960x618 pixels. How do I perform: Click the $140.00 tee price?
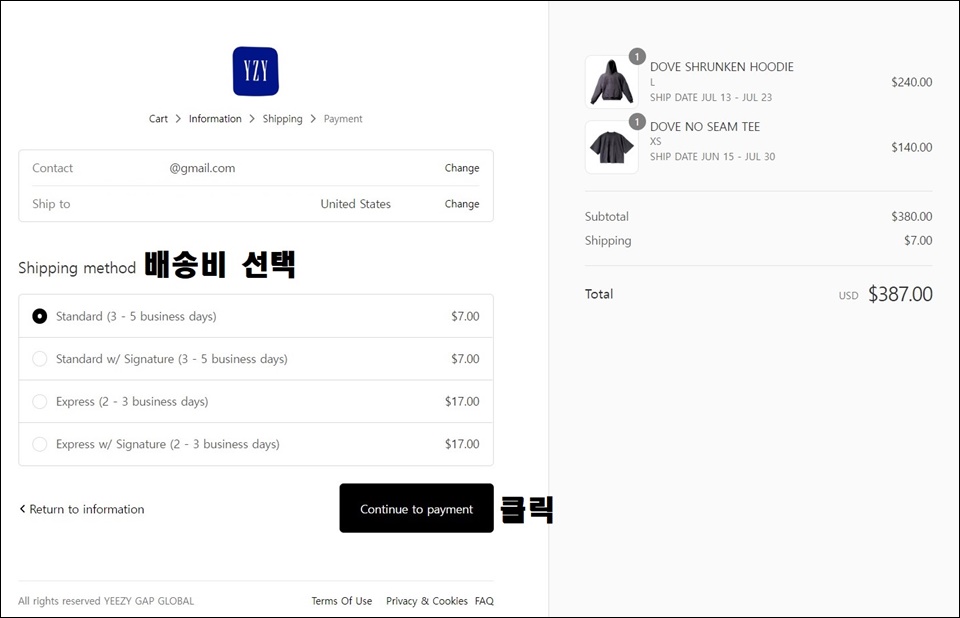(x=912, y=147)
